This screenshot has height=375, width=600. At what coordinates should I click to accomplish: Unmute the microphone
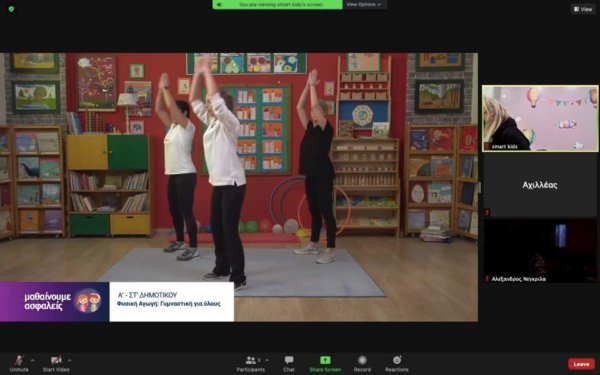click(x=19, y=364)
